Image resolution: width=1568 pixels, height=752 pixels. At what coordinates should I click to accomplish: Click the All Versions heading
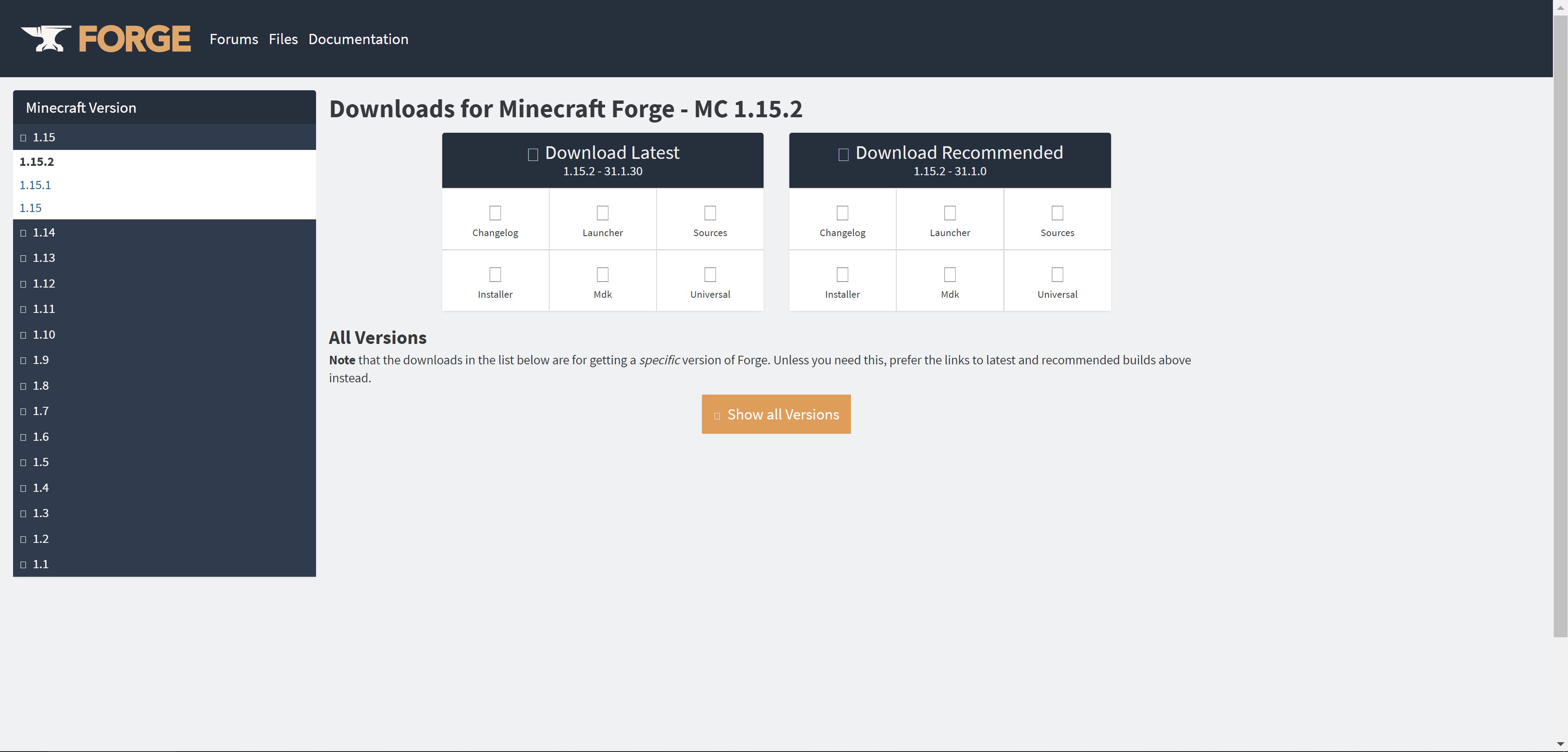click(x=377, y=337)
